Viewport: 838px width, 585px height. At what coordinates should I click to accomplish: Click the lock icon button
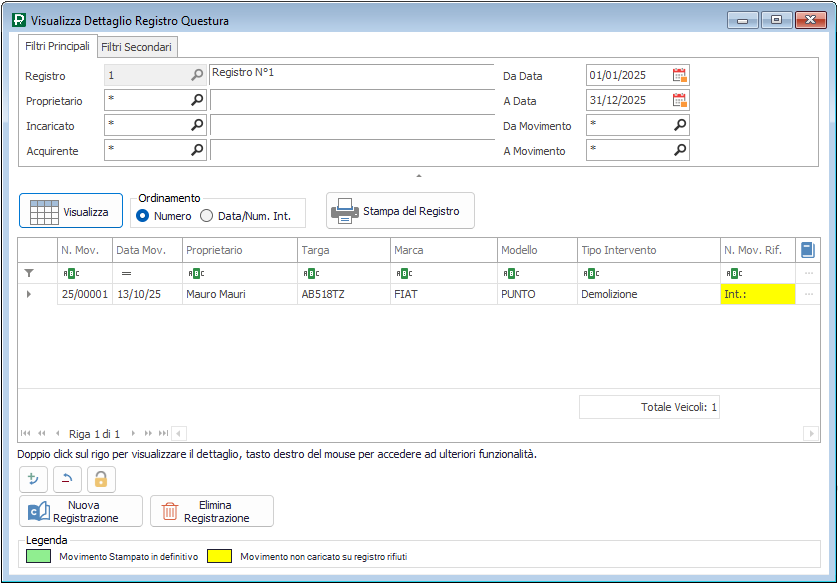[101, 480]
